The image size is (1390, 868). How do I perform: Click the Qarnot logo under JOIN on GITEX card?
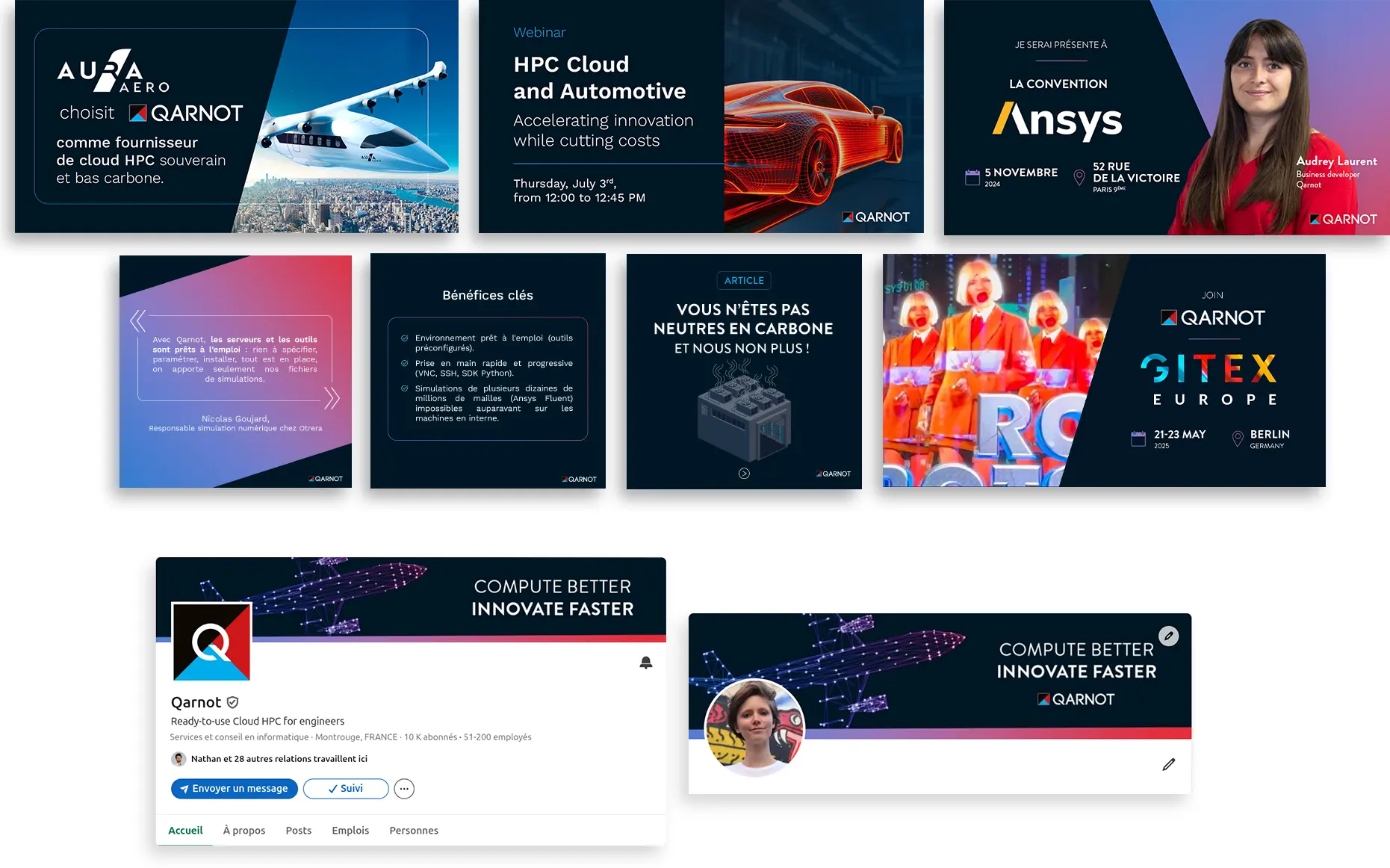[1212, 317]
